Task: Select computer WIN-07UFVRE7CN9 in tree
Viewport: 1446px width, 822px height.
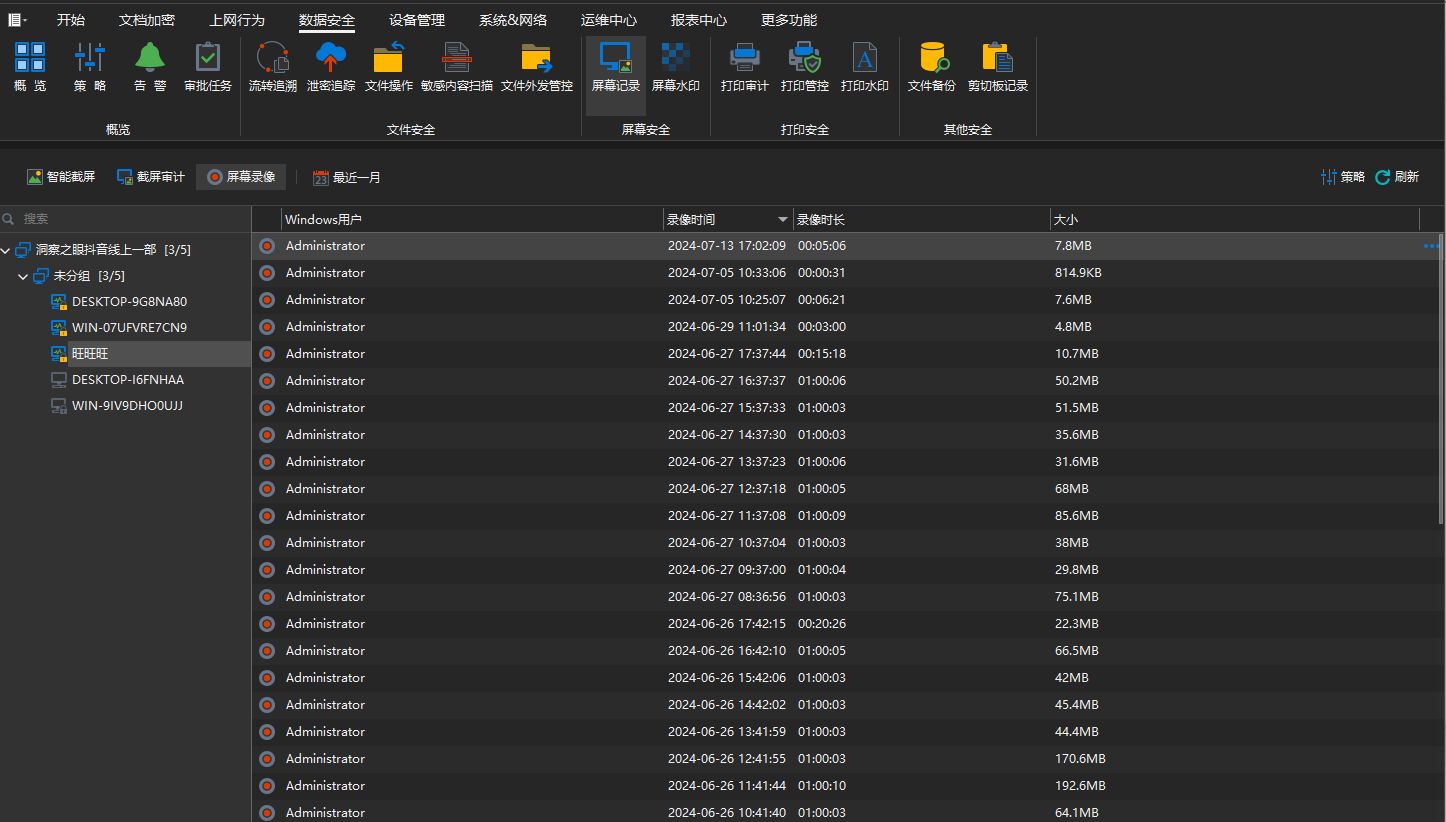Action: pyautogui.click(x=129, y=328)
